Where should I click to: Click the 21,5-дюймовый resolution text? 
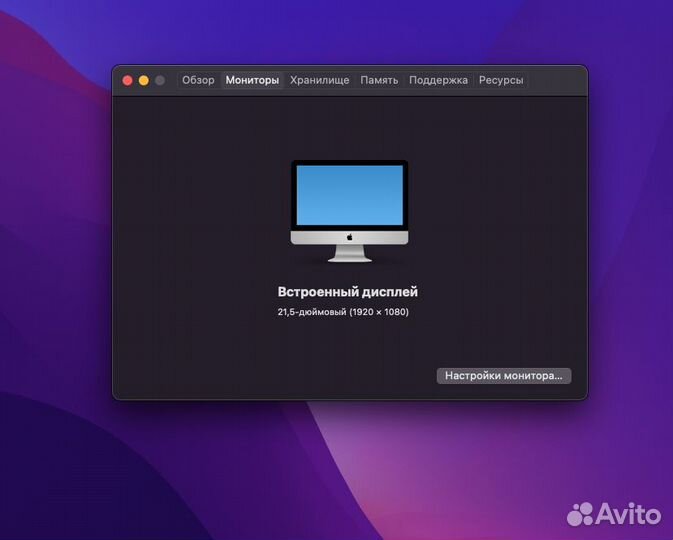(x=343, y=312)
